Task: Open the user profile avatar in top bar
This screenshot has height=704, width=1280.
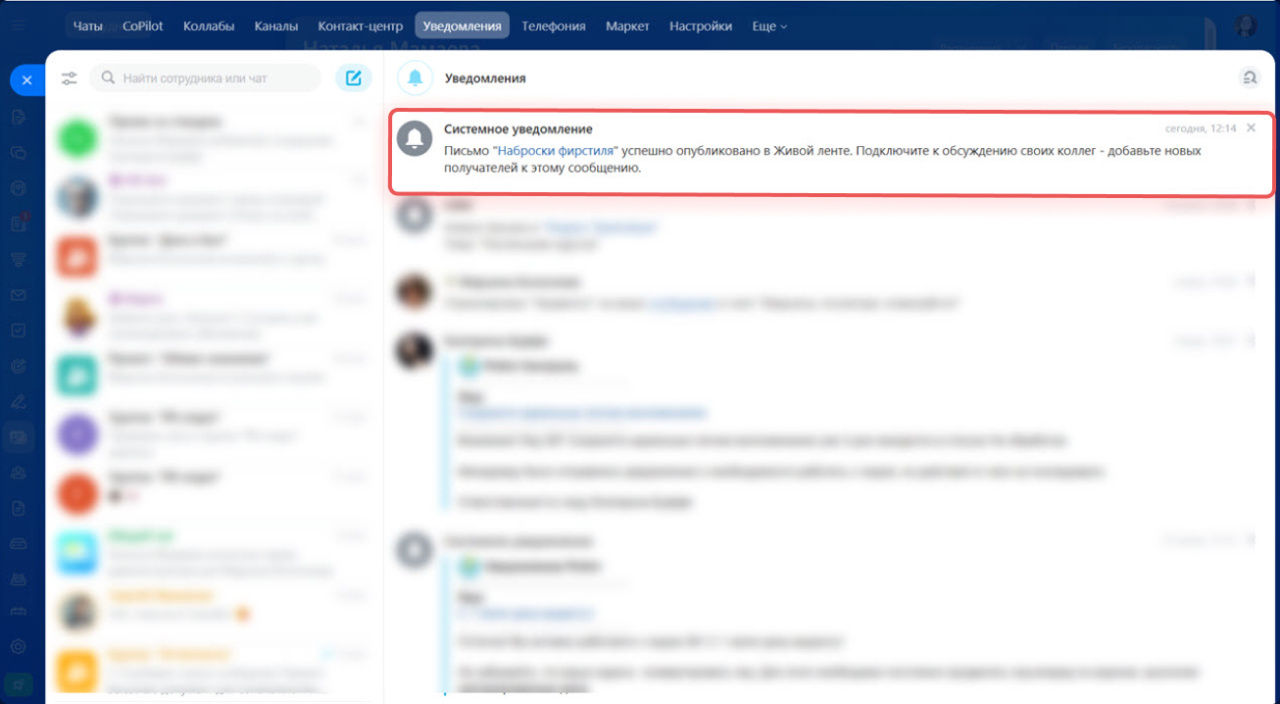Action: pos(1245,26)
